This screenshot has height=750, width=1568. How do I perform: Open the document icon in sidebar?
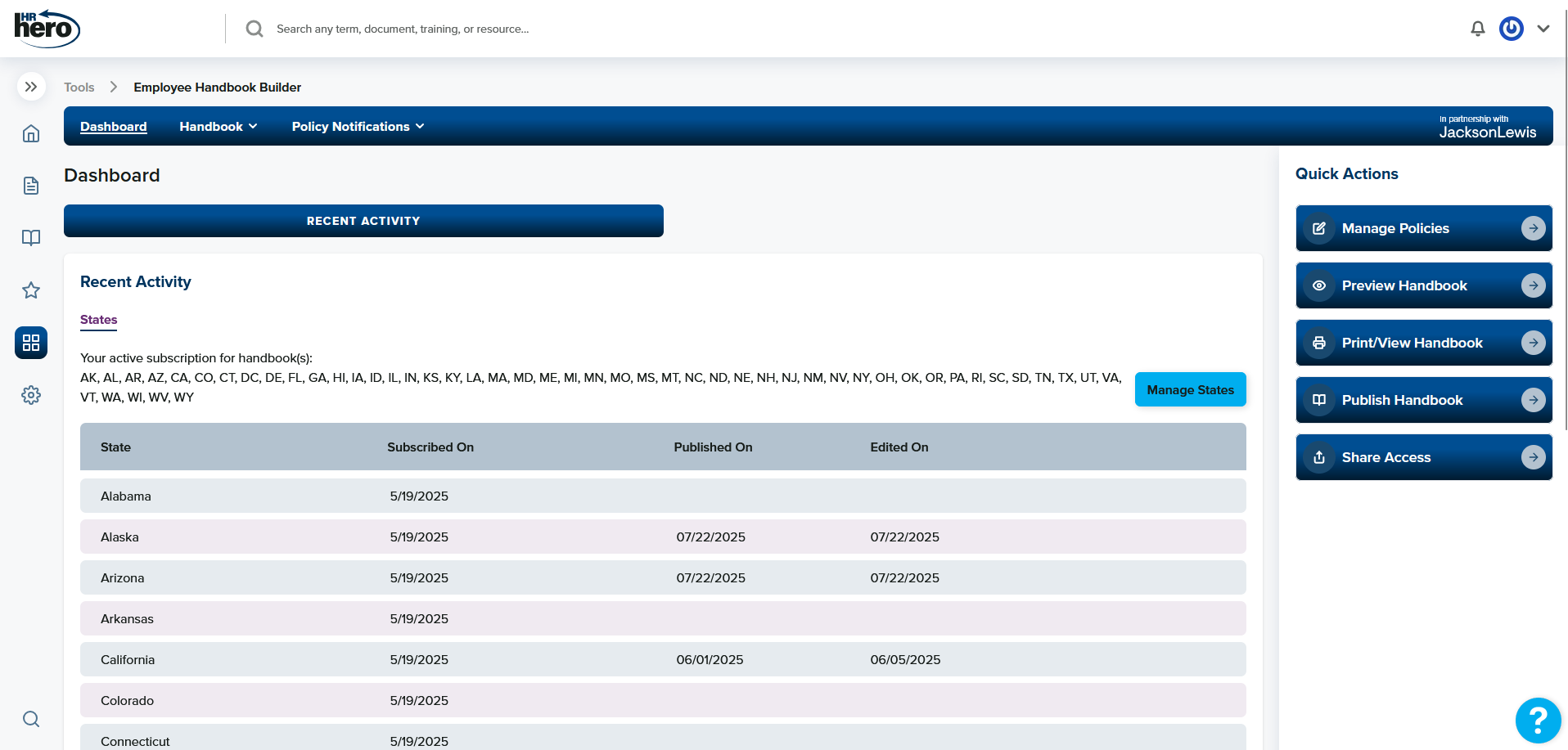point(31,186)
